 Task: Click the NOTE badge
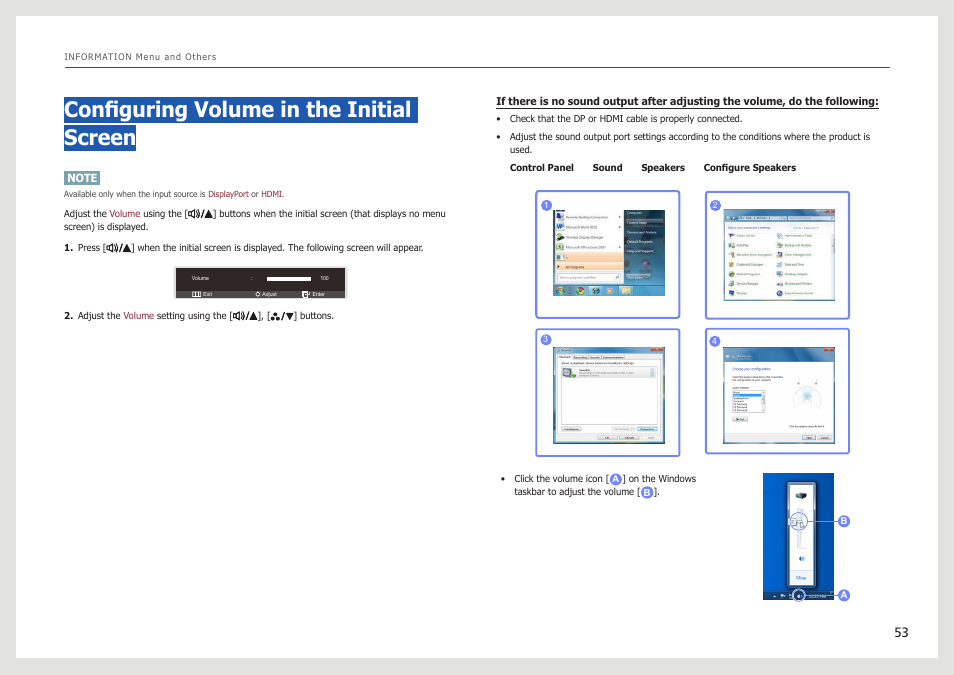pyautogui.click(x=82, y=178)
